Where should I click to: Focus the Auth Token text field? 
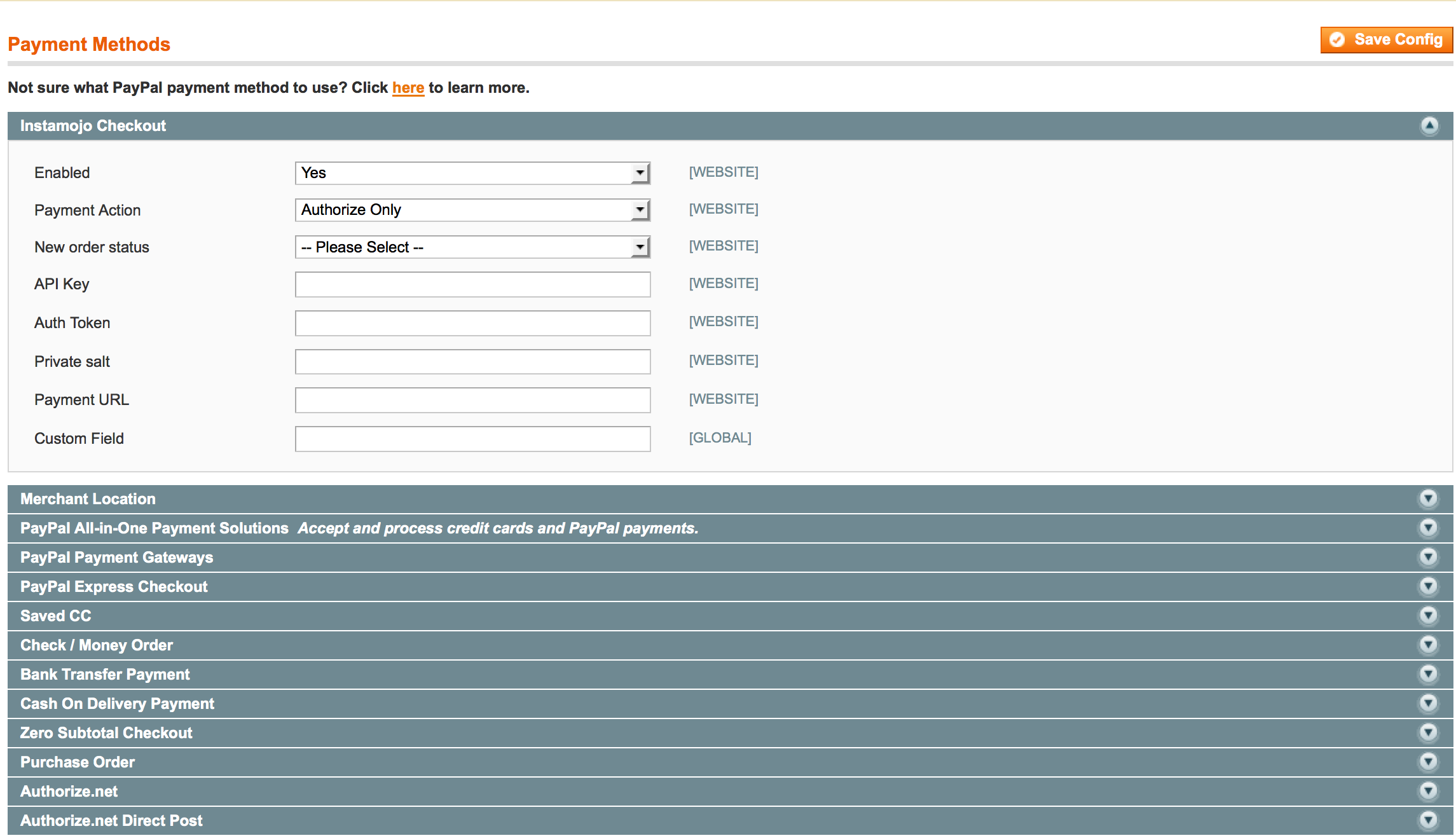pyautogui.click(x=472, y=323)
